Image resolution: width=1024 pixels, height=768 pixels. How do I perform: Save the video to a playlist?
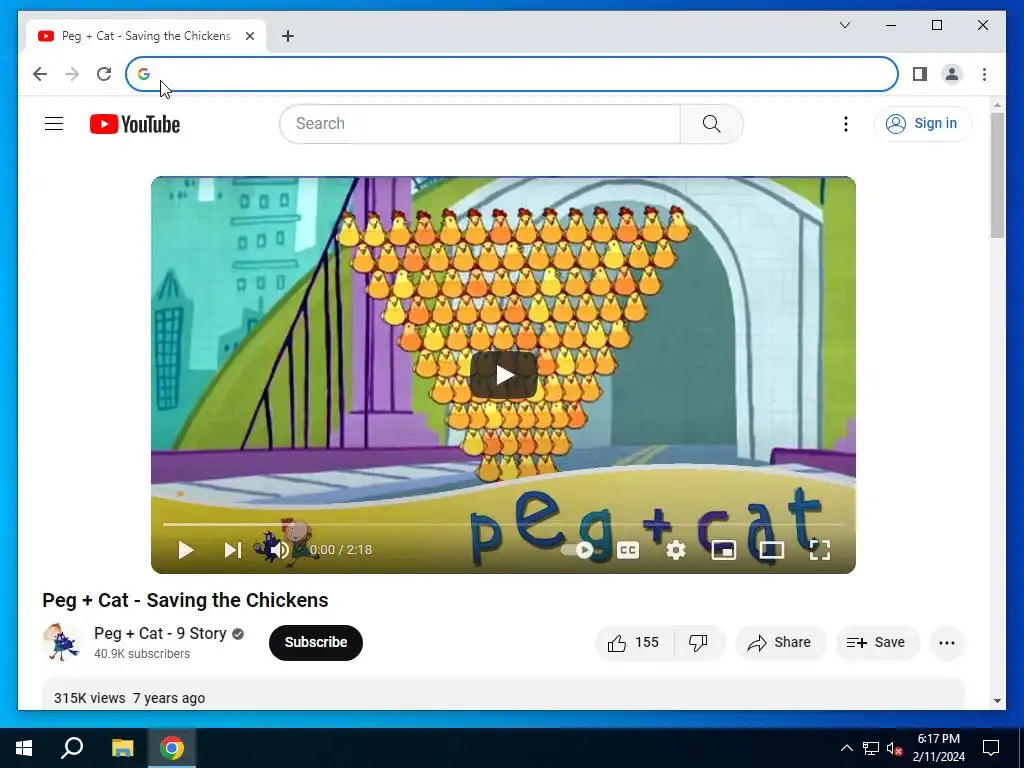pyautogui.click(x=876, y=643)
